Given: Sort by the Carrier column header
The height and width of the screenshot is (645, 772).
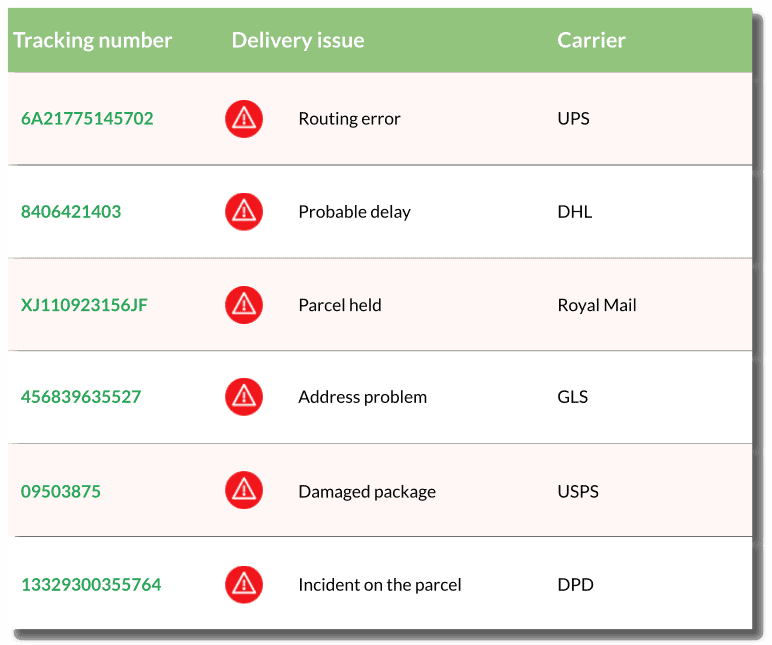Looking at the screenshot, I should (591, 40).
